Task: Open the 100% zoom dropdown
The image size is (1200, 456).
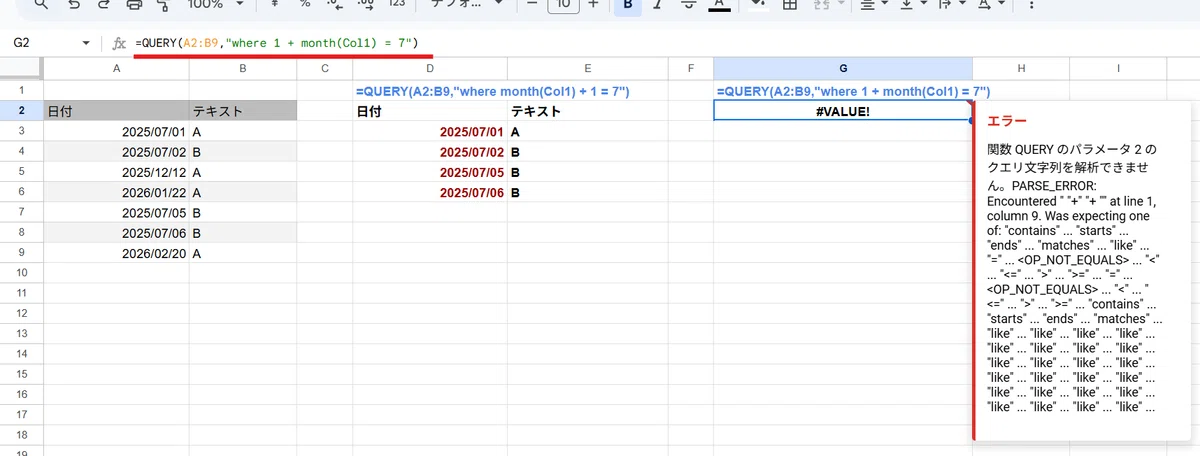Action: [x=214, y=4]
